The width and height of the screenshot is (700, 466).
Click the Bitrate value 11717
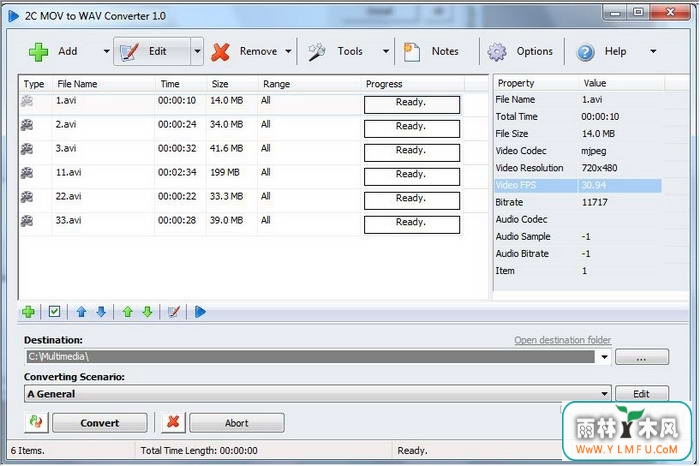(594, 202)
